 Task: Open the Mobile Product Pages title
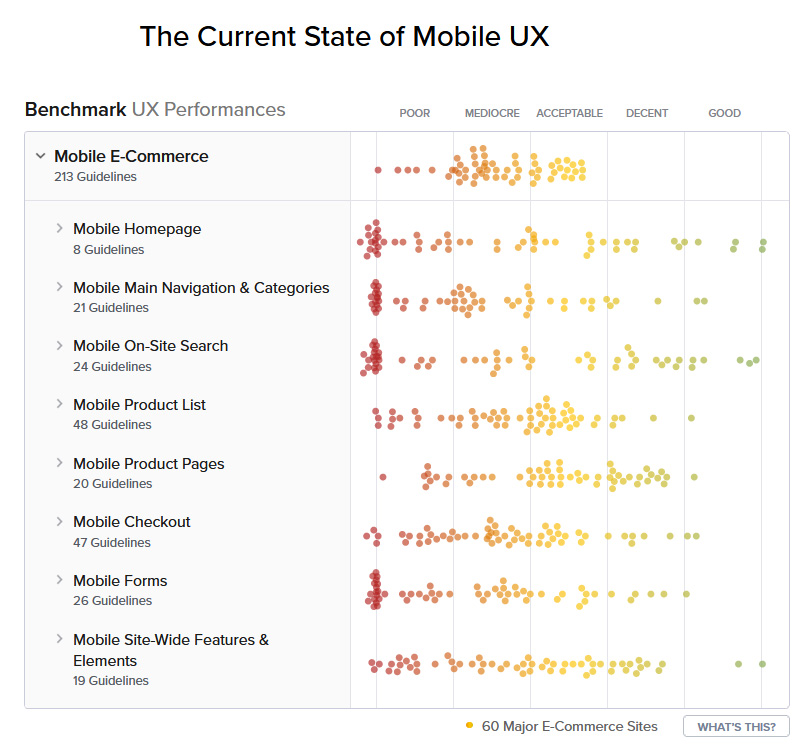[149, 464]
